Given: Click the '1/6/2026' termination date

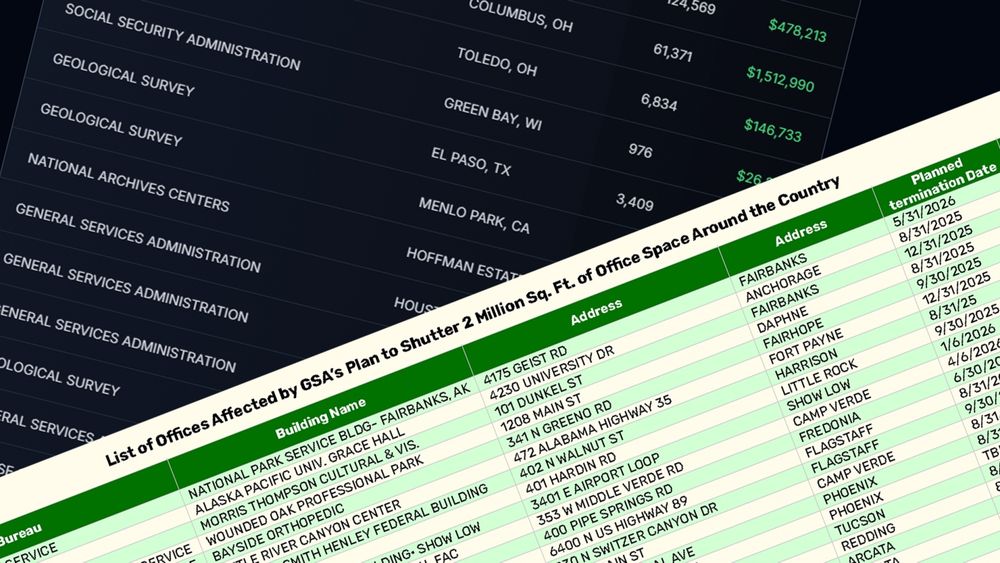Looking at the screenshot, I should coord(968,339).
